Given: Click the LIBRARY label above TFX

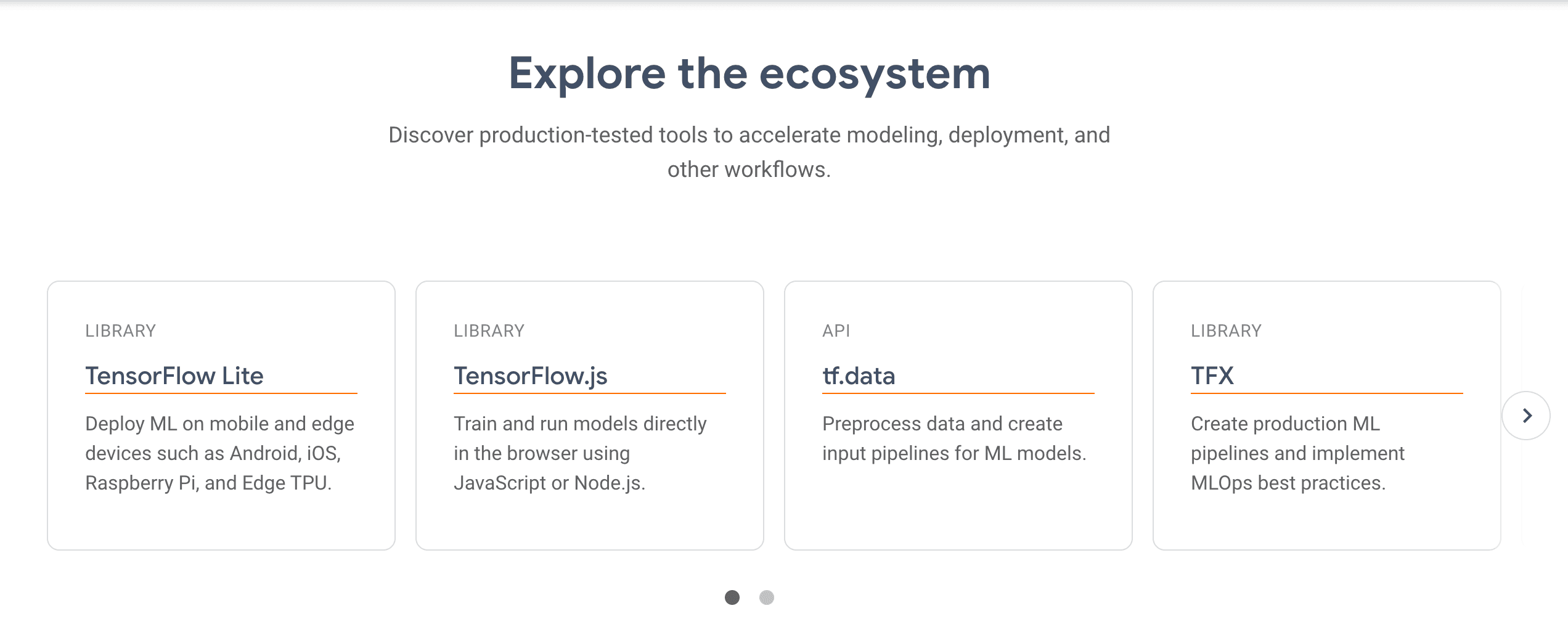Looking at the screenshot, I should point(1227,331).
